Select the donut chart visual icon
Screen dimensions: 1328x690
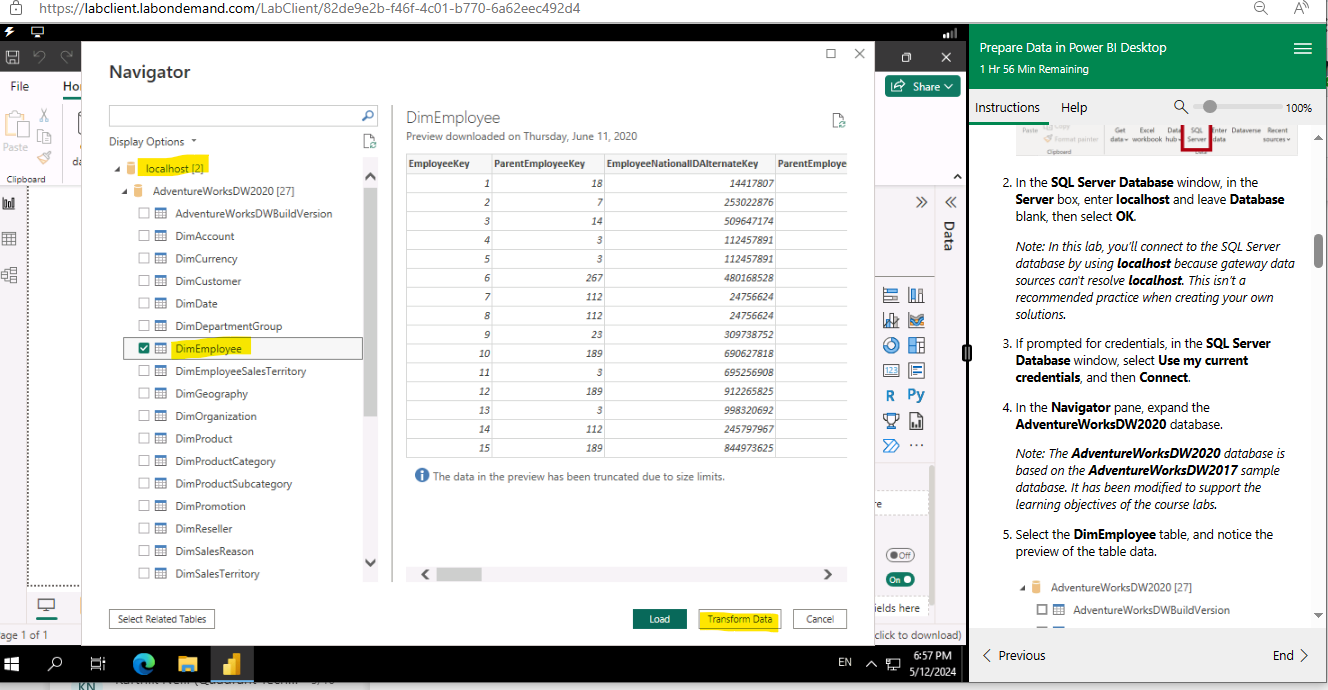tap(891, 346)
